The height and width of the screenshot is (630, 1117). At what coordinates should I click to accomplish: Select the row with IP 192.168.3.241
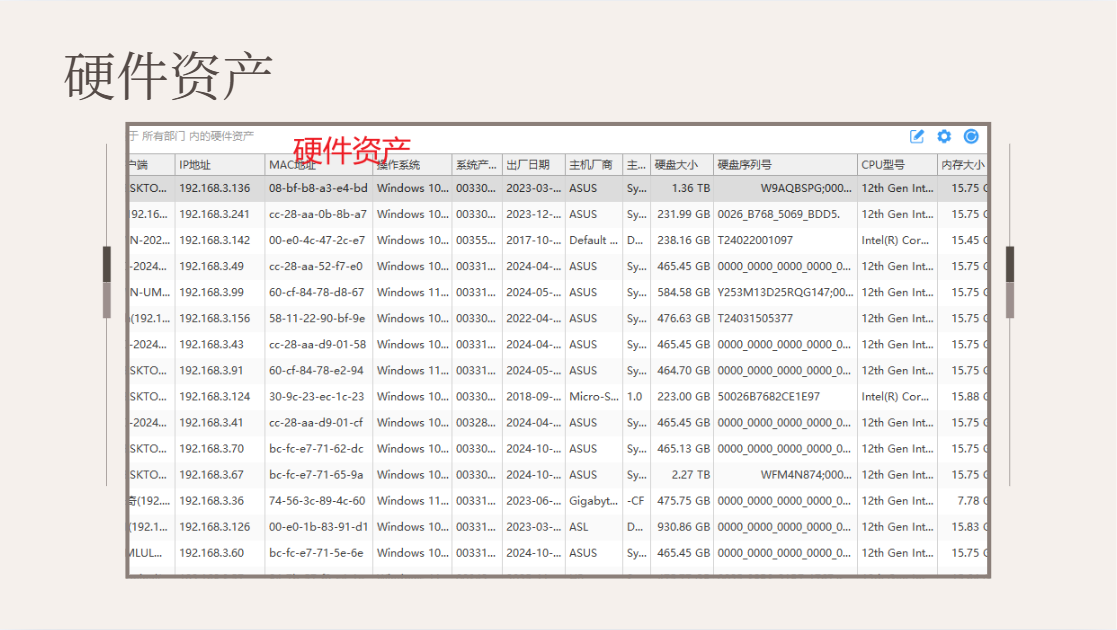point(558,214)
